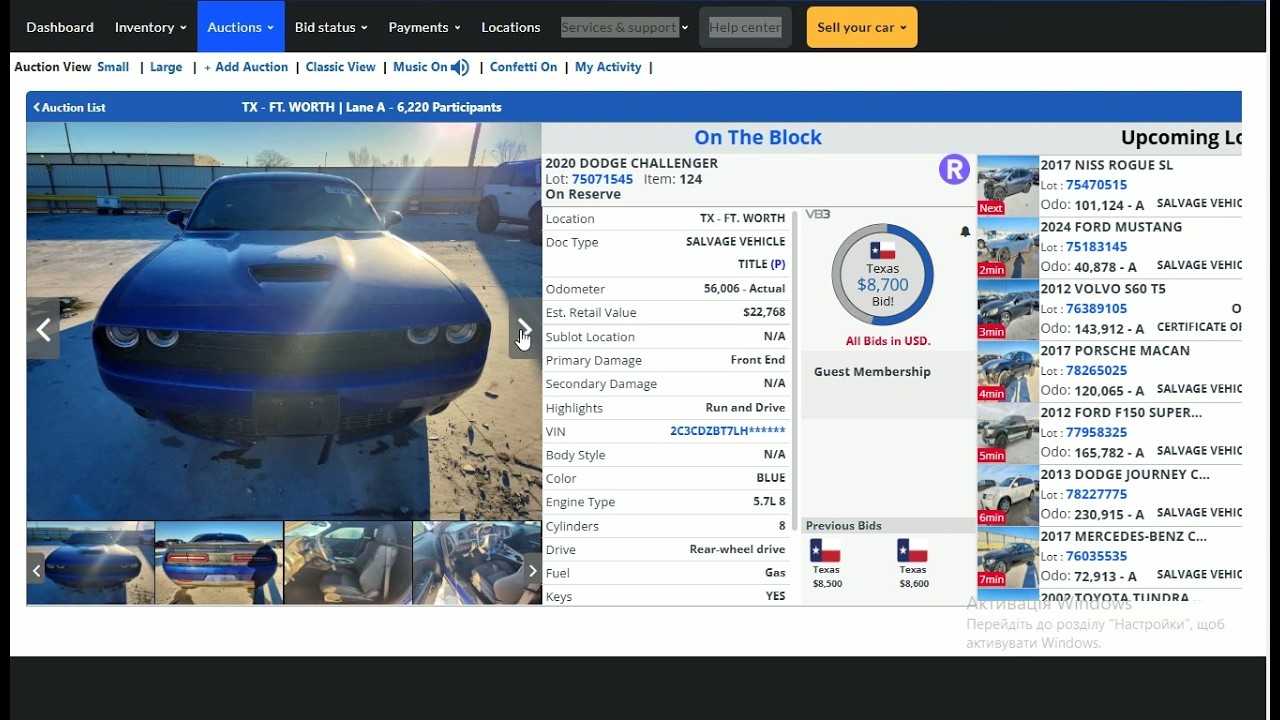Click the $8,700 current bid circle
Screen dimensions: 1280x720
pyautogui.click(x=882, y=274)
